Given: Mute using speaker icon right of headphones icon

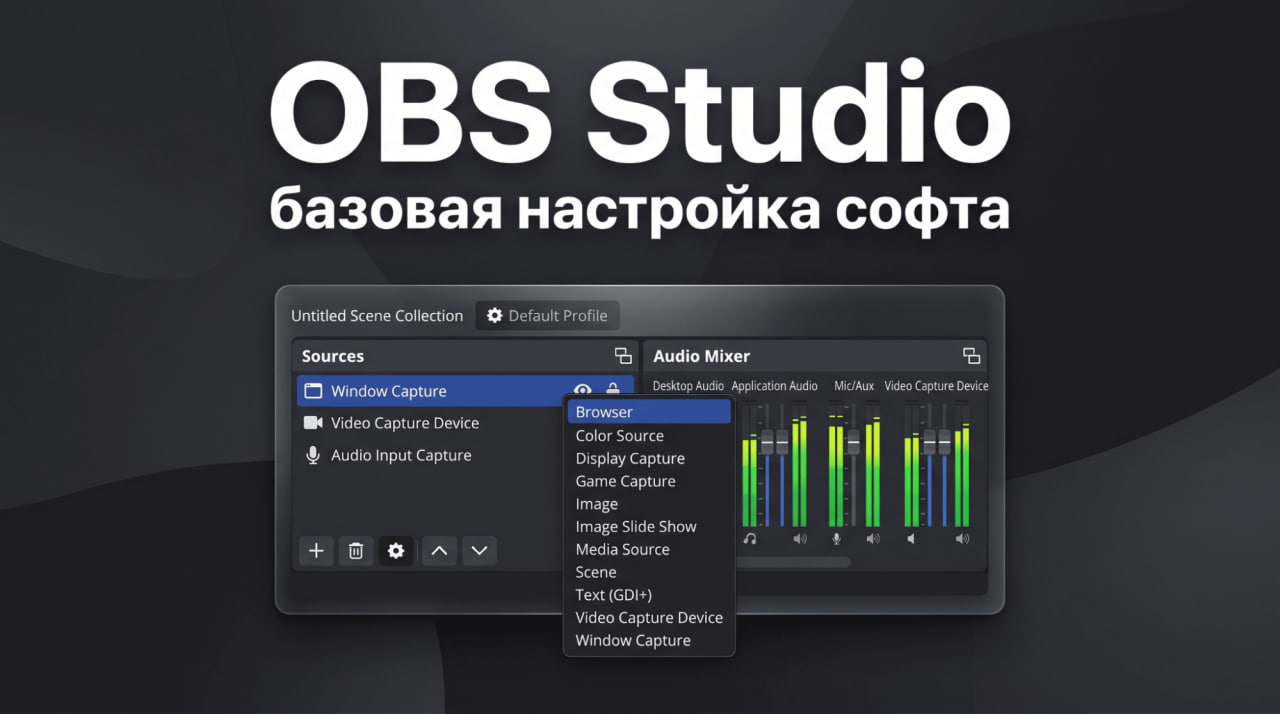Looking at the screenshot, I should pyautogui.click(x=799, y=538).
